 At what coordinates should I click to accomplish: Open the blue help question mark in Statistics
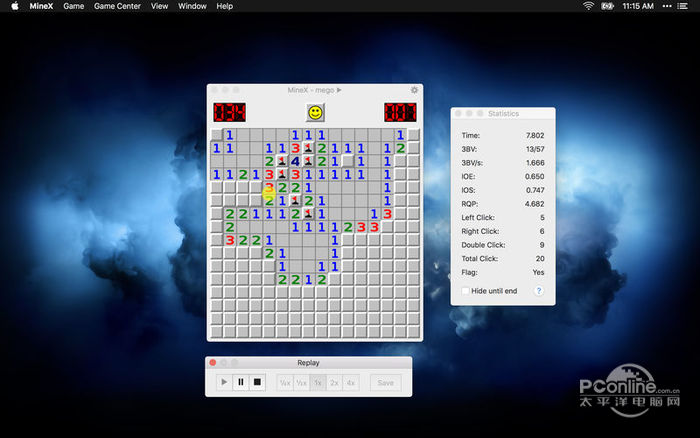[539, 291]
